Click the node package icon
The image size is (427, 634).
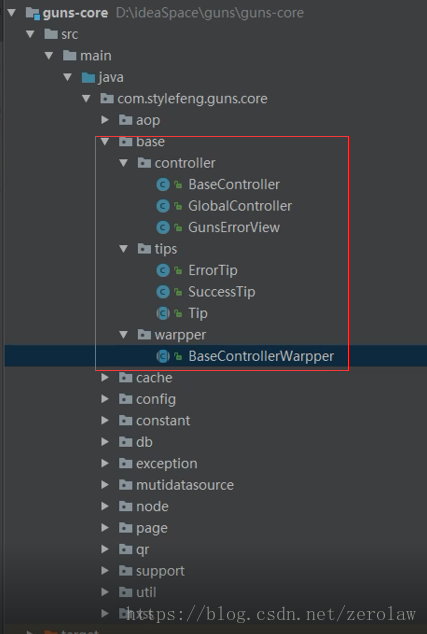coord(125,506)
